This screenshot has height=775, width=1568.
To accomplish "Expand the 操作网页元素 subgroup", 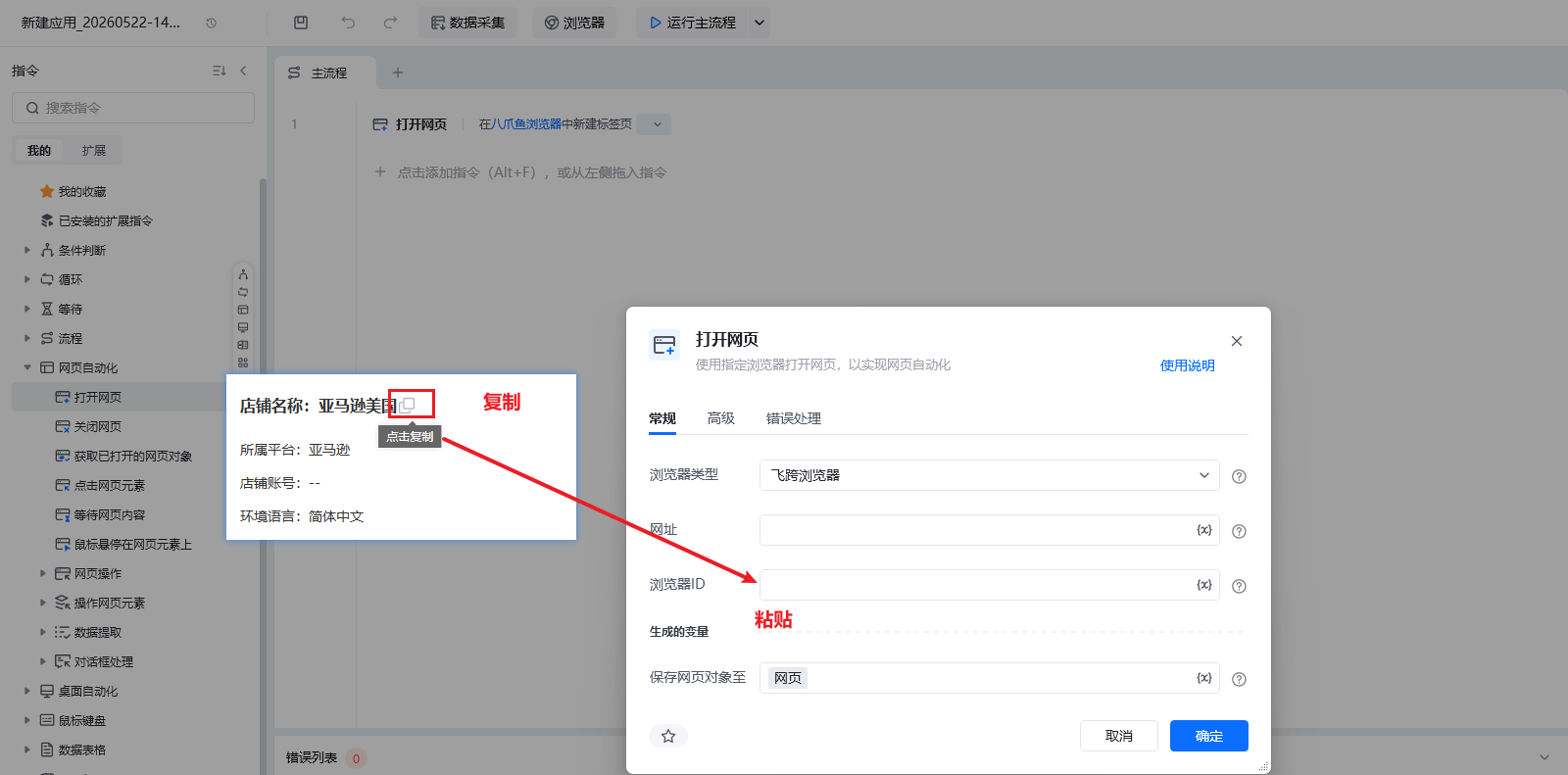I will pyautogui.click(x=43, y=603).
